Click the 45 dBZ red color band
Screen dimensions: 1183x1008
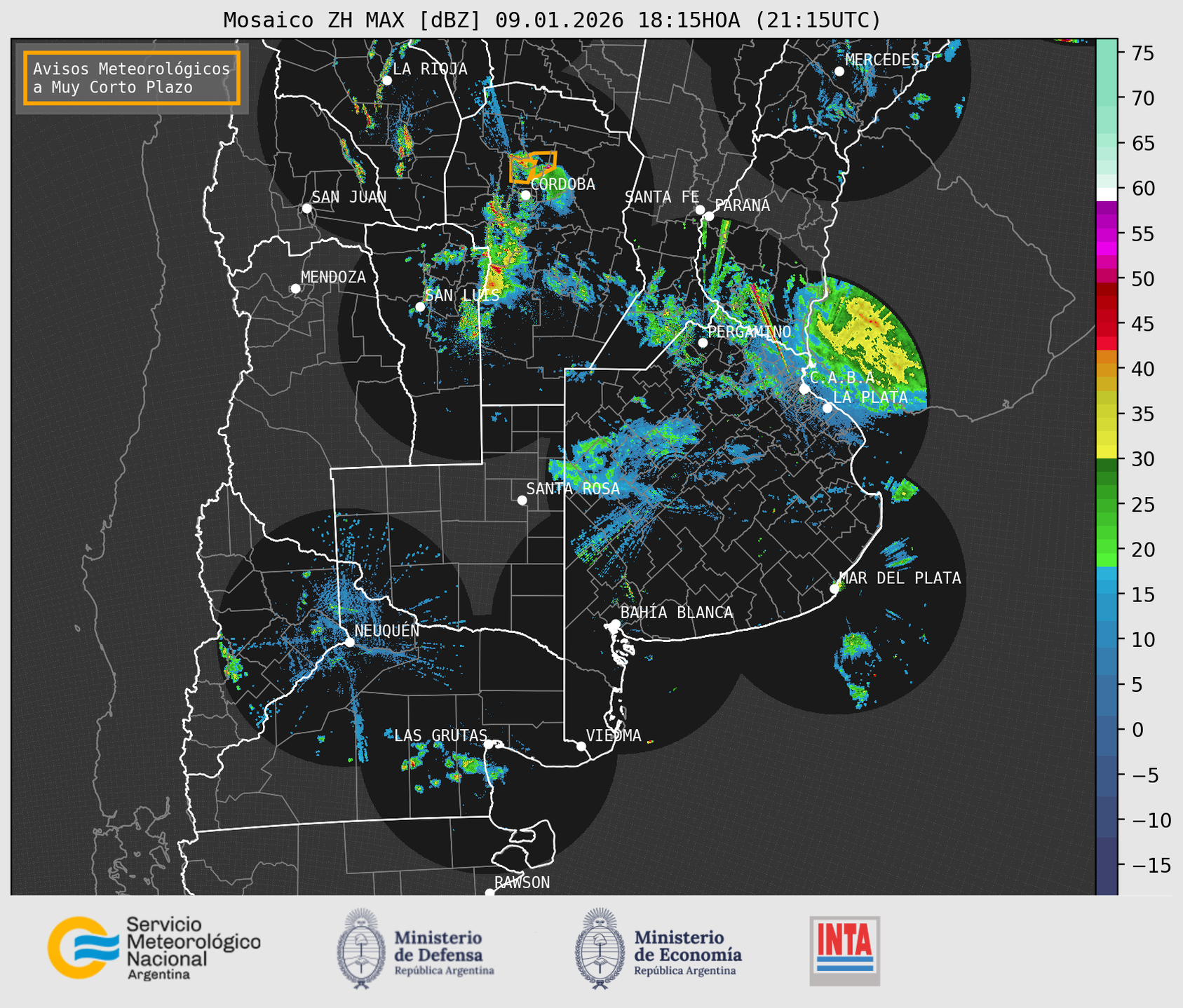click(x=1107, y=327)
